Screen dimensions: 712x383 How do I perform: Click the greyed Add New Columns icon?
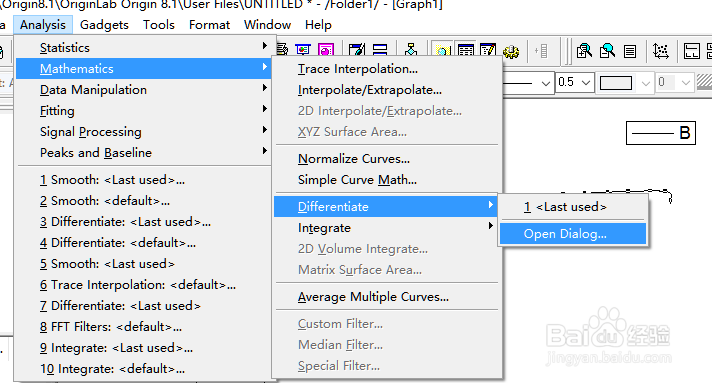pos(541,51)
